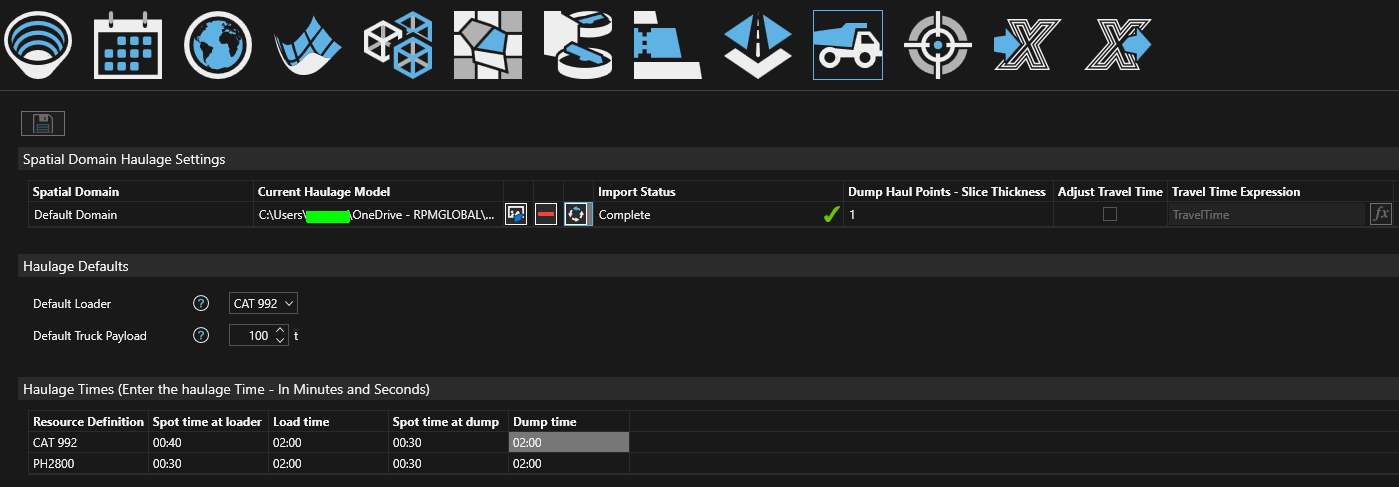Viewport: 1399px width, 487px height.
Task: Click help icon beside Default Loader
Action: pos(200,304)
